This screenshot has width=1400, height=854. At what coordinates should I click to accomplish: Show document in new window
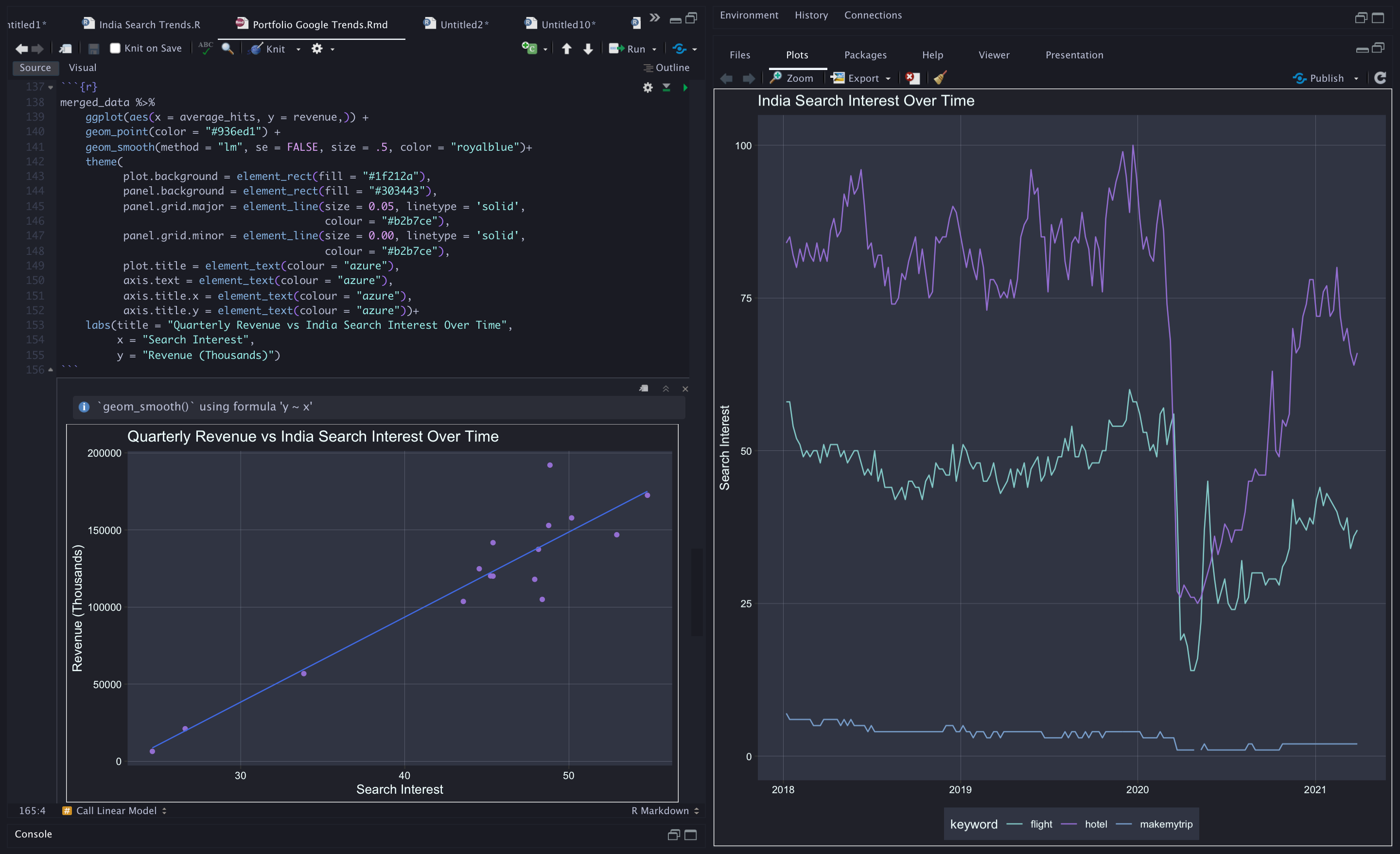pos(65,49)
